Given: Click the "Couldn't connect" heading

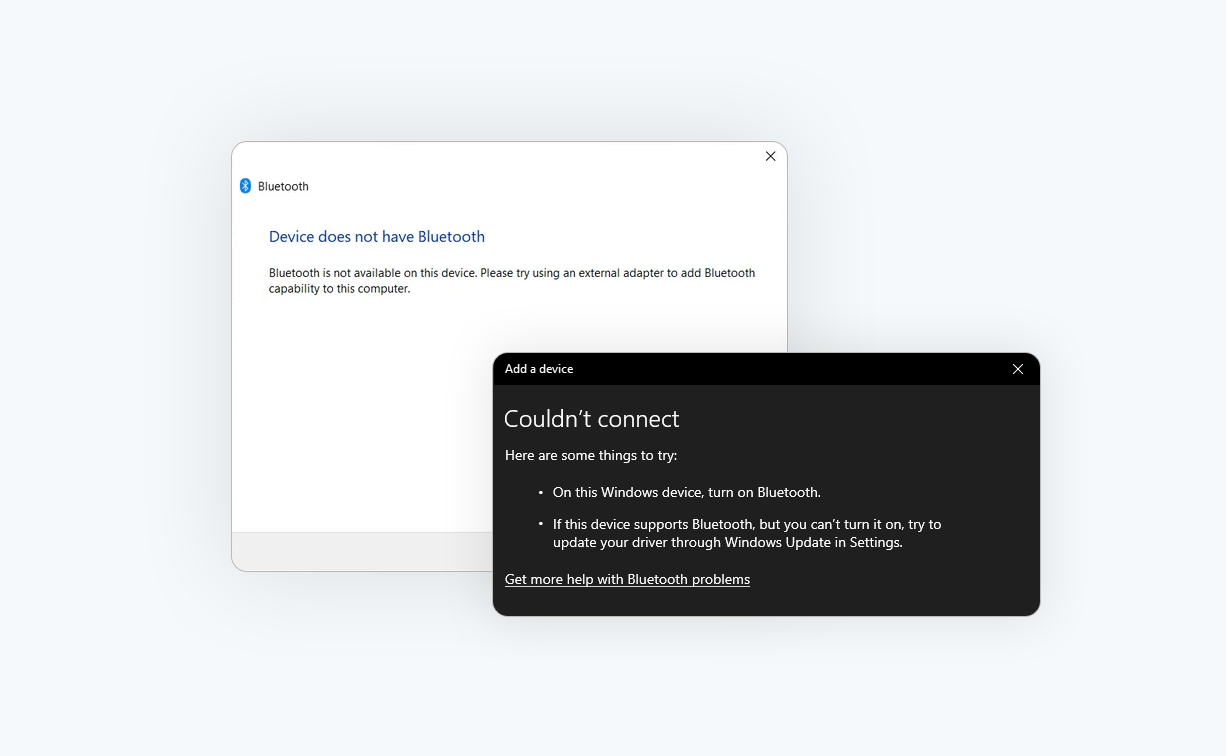Looking at the screenshot, I should coord(591,418).
